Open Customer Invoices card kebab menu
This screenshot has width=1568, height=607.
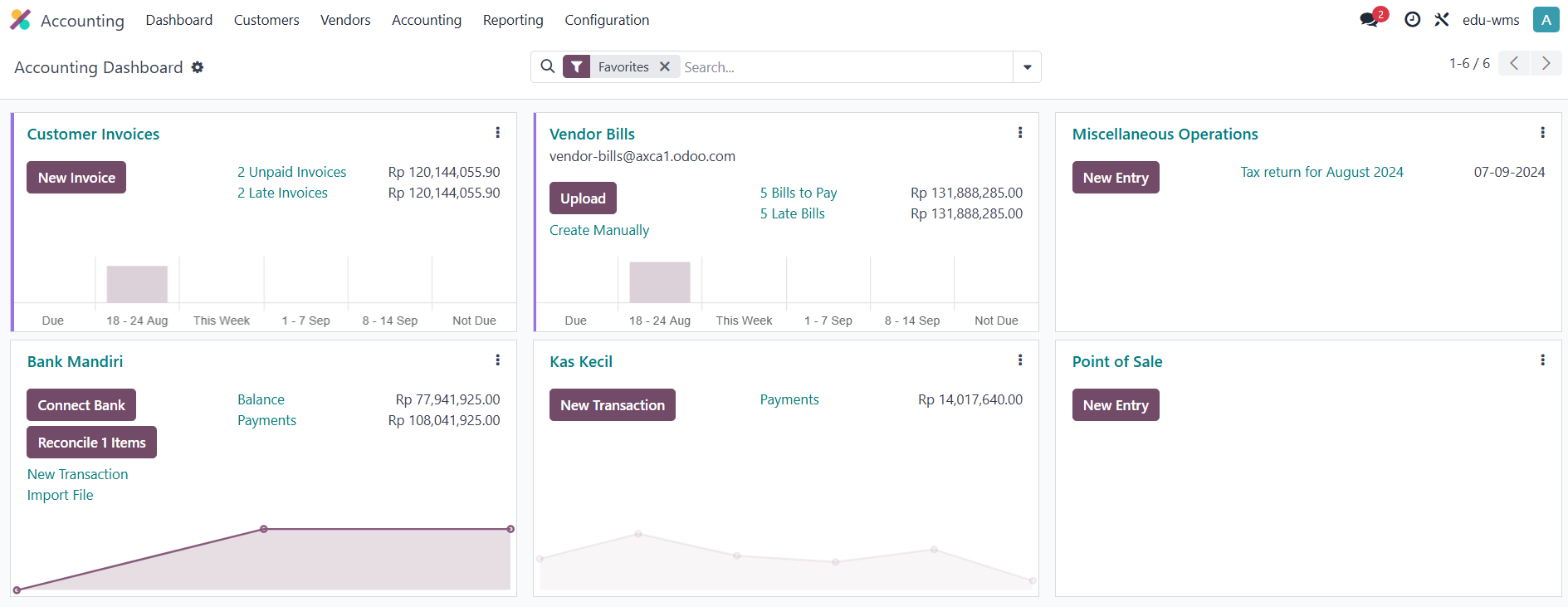[497, 133]
